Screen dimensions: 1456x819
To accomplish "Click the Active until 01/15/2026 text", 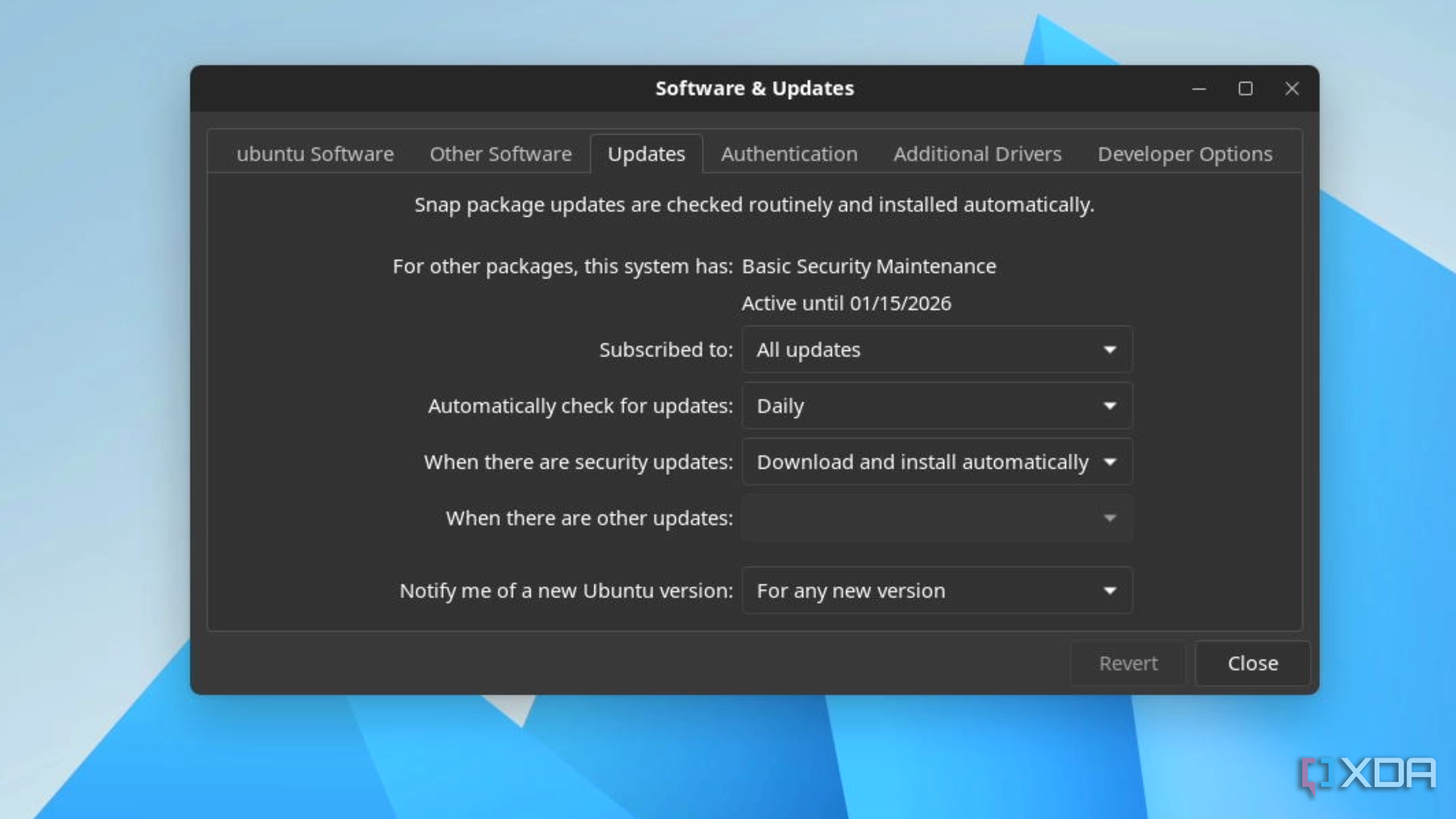I will (846, 303).
